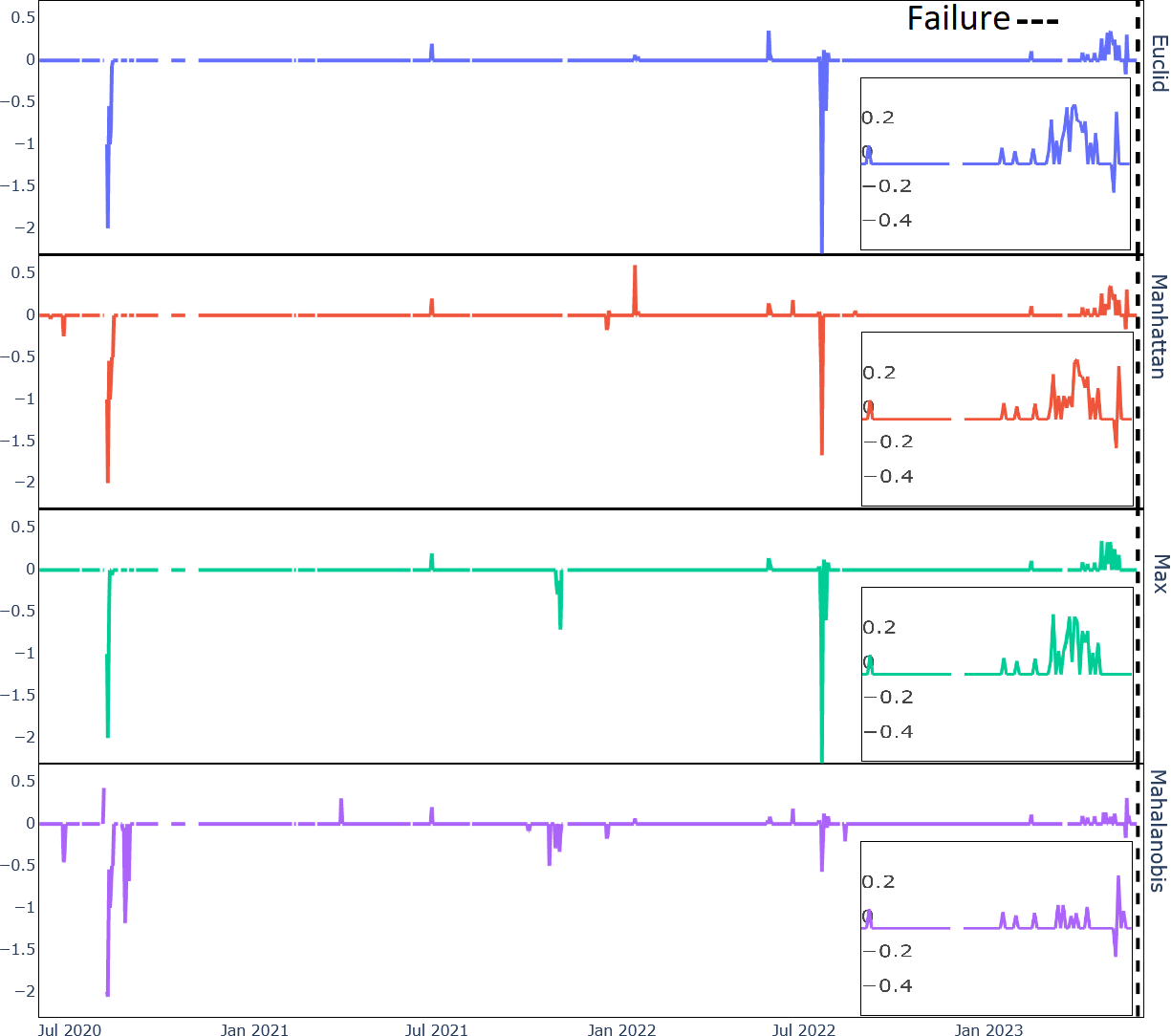The image size is (1171, 1036).
Task: Click the Jul 2020 x-axis tick label
Action: (69, 1029)
